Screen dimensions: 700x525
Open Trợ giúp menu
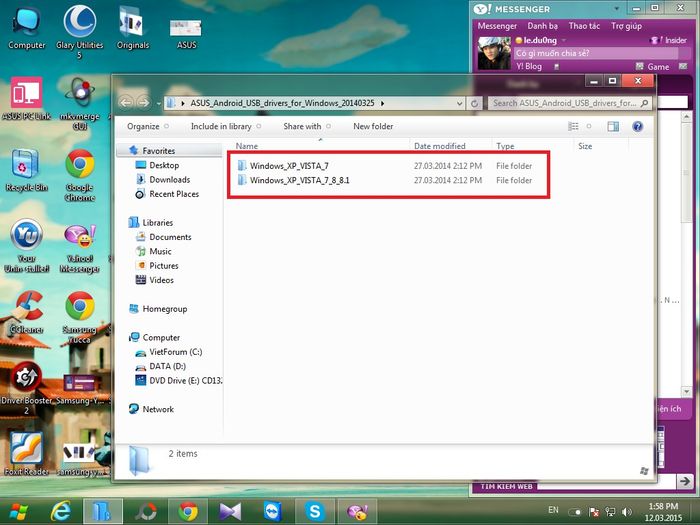coord(626,26)
